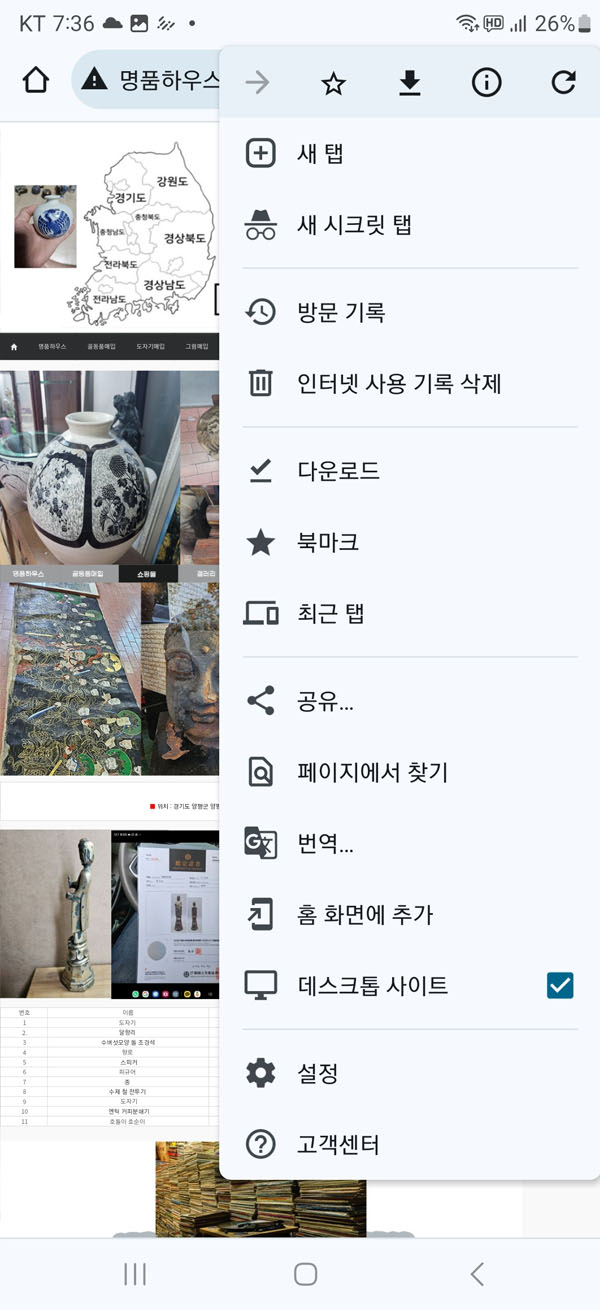This screenshot has height=1310, width=600.
Task: Open the page info circle icon
Action: (487, 83)
